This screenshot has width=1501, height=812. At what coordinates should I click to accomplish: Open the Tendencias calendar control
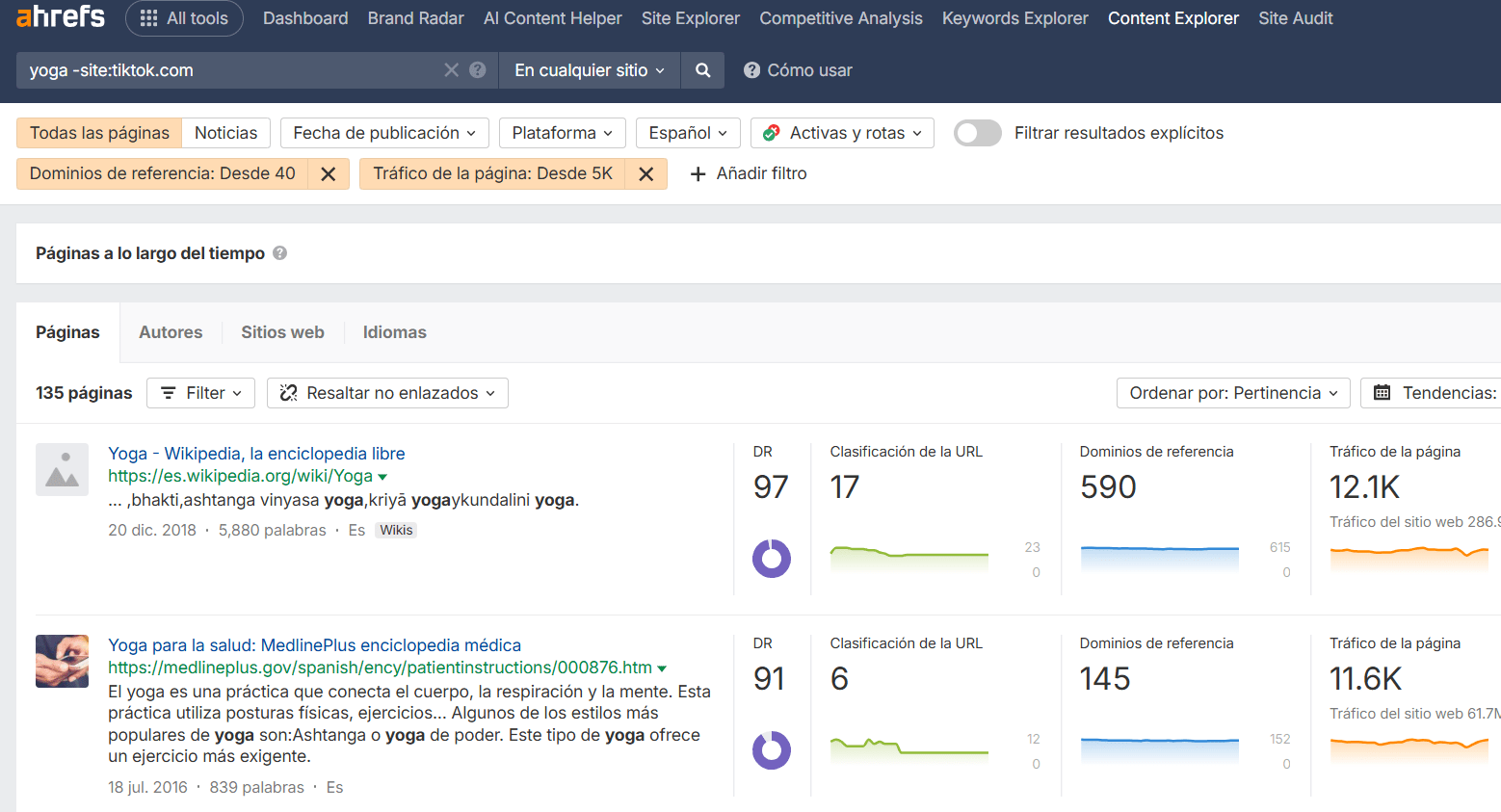click(1431, 393)
